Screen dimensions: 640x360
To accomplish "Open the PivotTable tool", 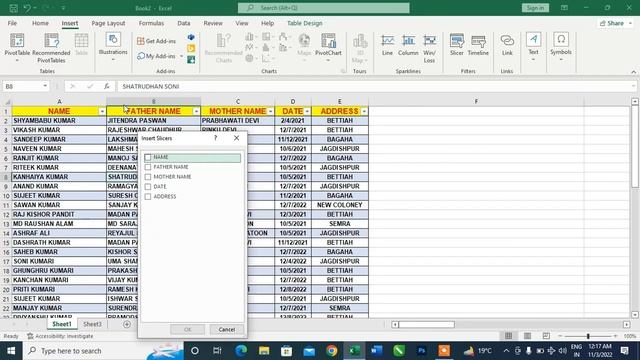I will tap(17, 48).
